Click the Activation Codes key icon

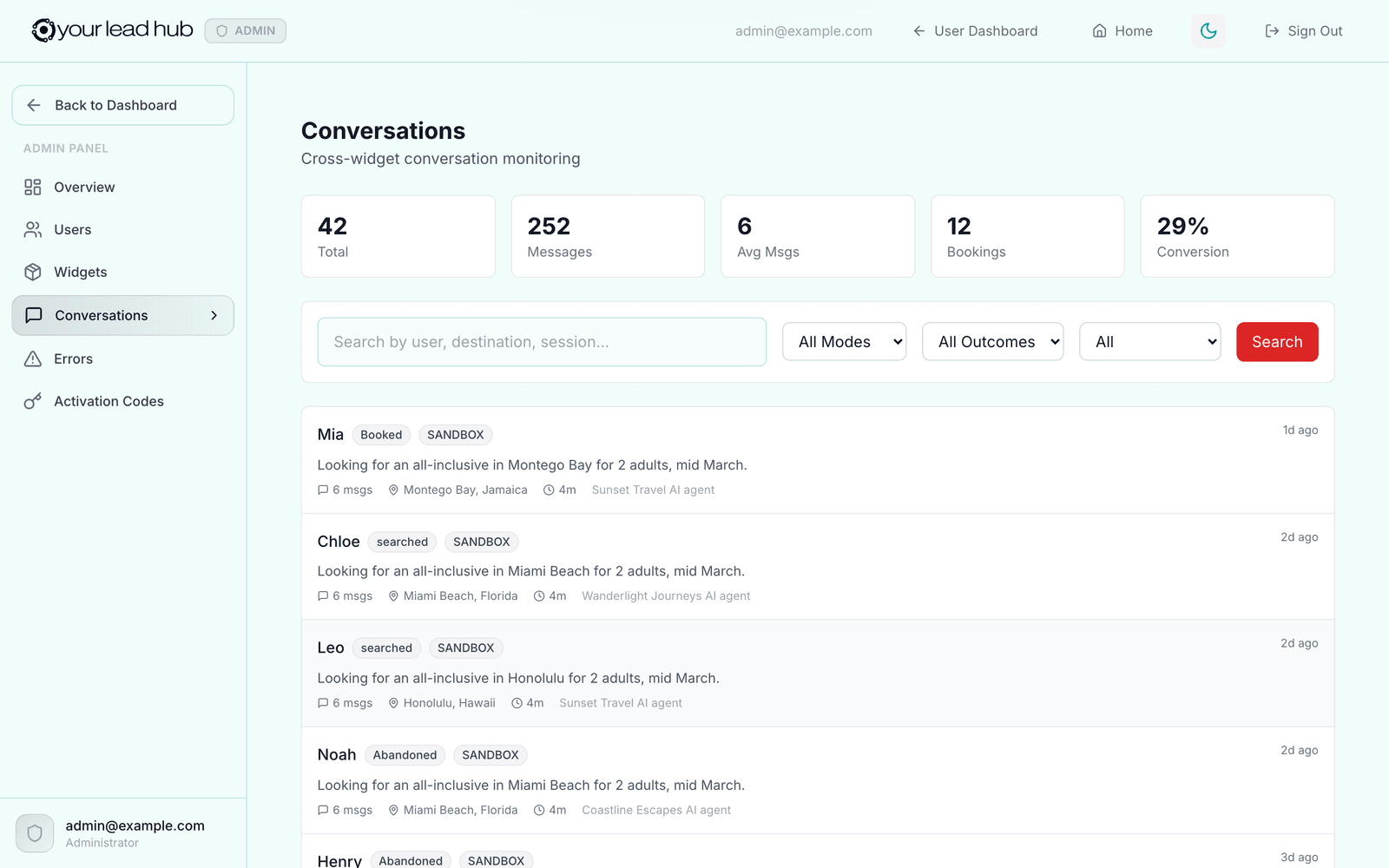pyautogui.click(x=33, y=402)
